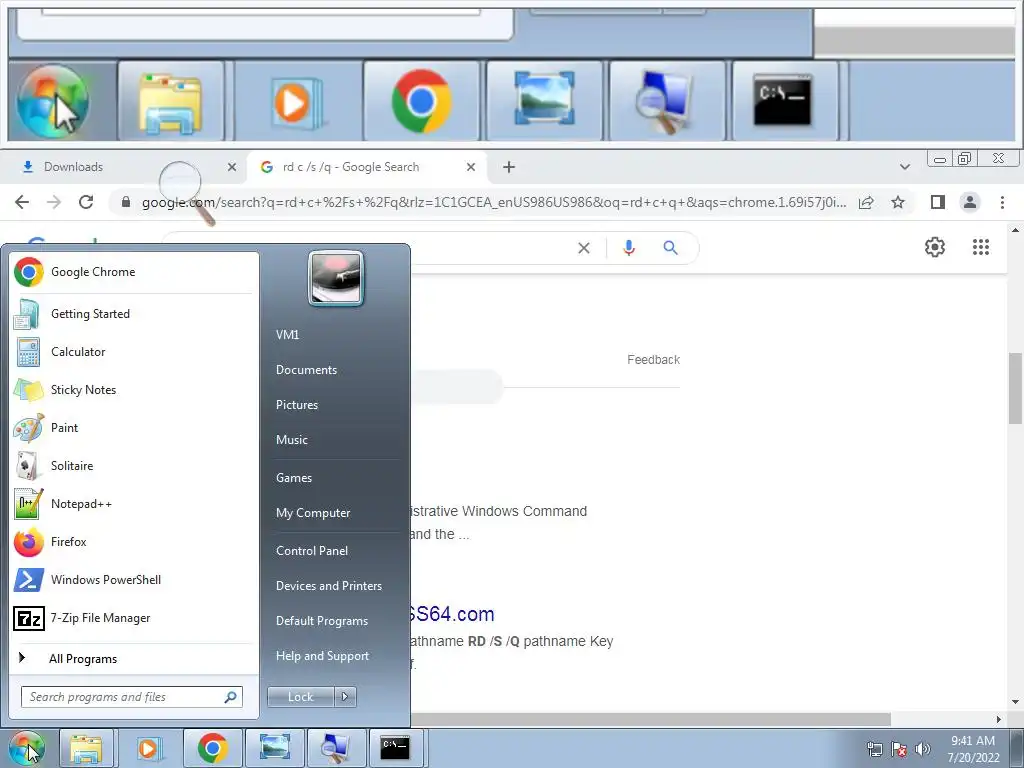Click the Feedback link
The height and width of the screenshot is (768, 1024).
653,360
